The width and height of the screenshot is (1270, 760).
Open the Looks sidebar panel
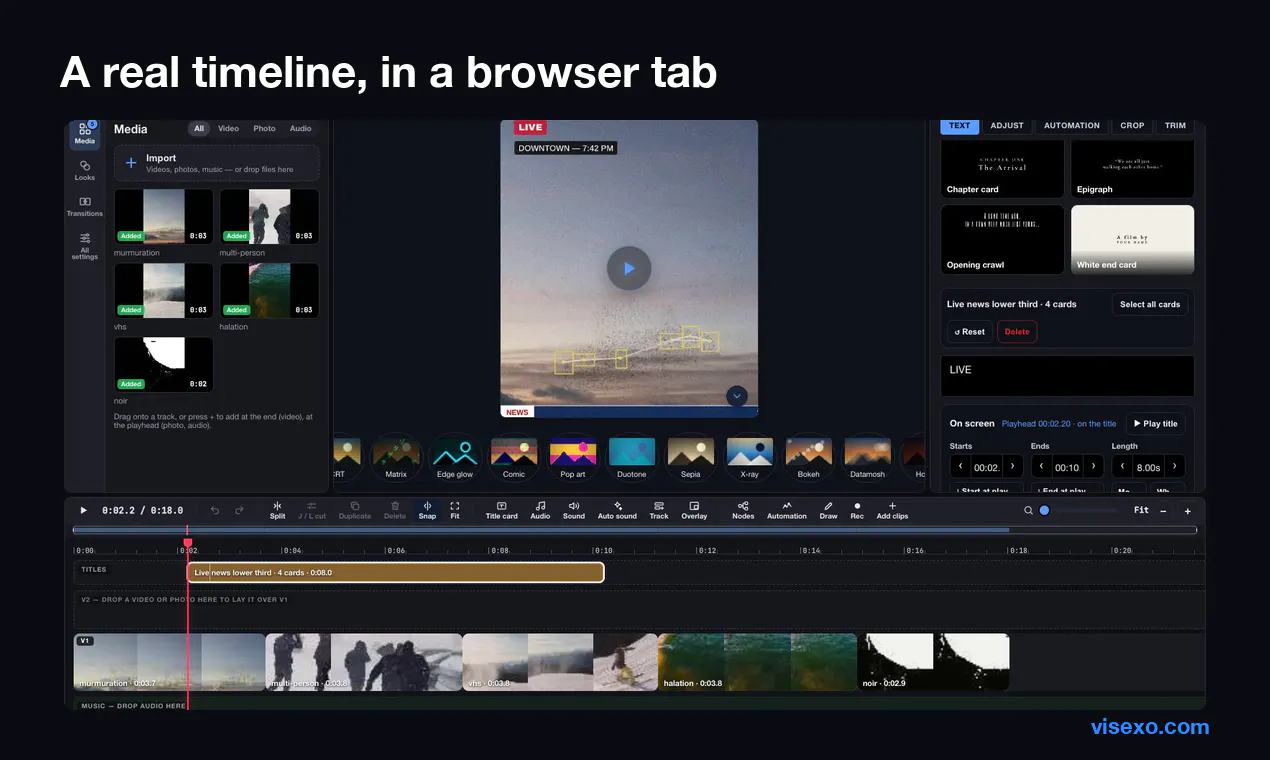pyautogui.click(x=85, y=170)
